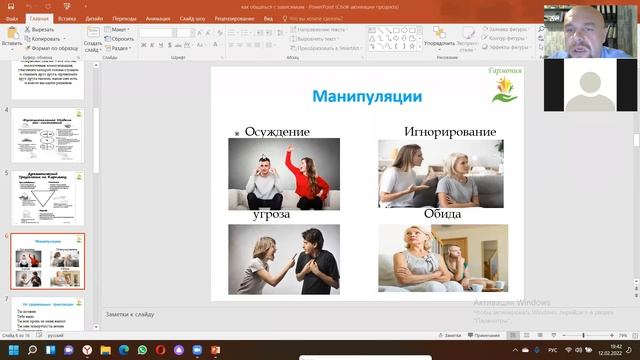Save the presentation from the quick access toolbar
The width and height of the screenshot is (640, 360).
[x=11, y=6]
